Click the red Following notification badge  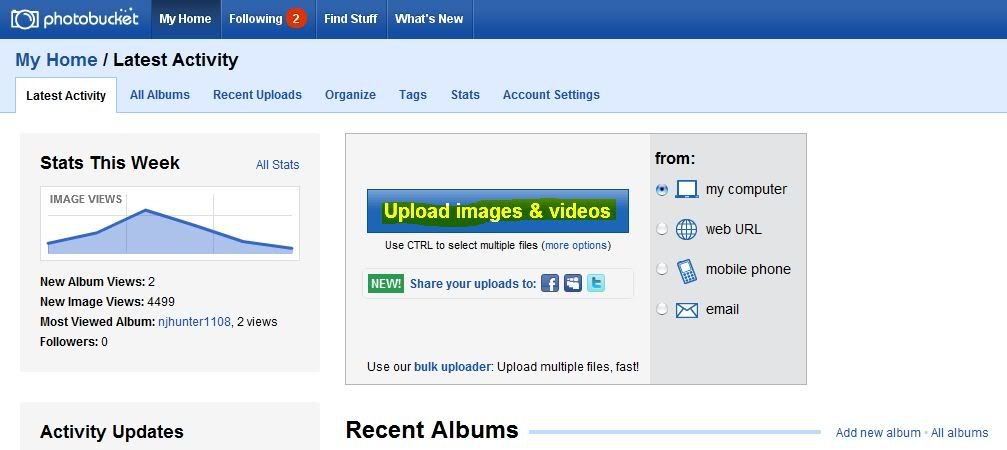click(x=296, y=19)
